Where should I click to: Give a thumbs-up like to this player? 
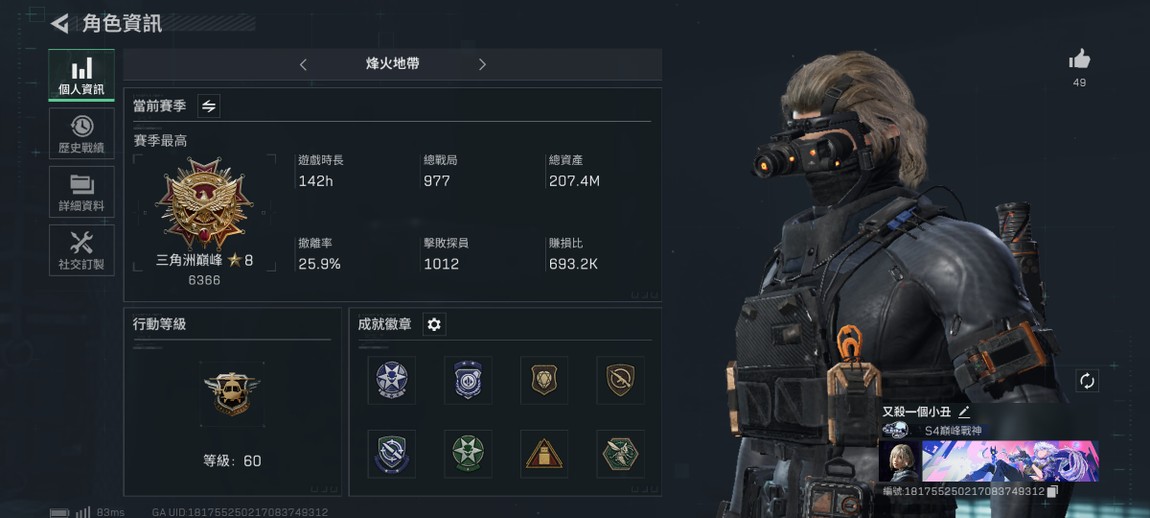(x=1079, y=59)
